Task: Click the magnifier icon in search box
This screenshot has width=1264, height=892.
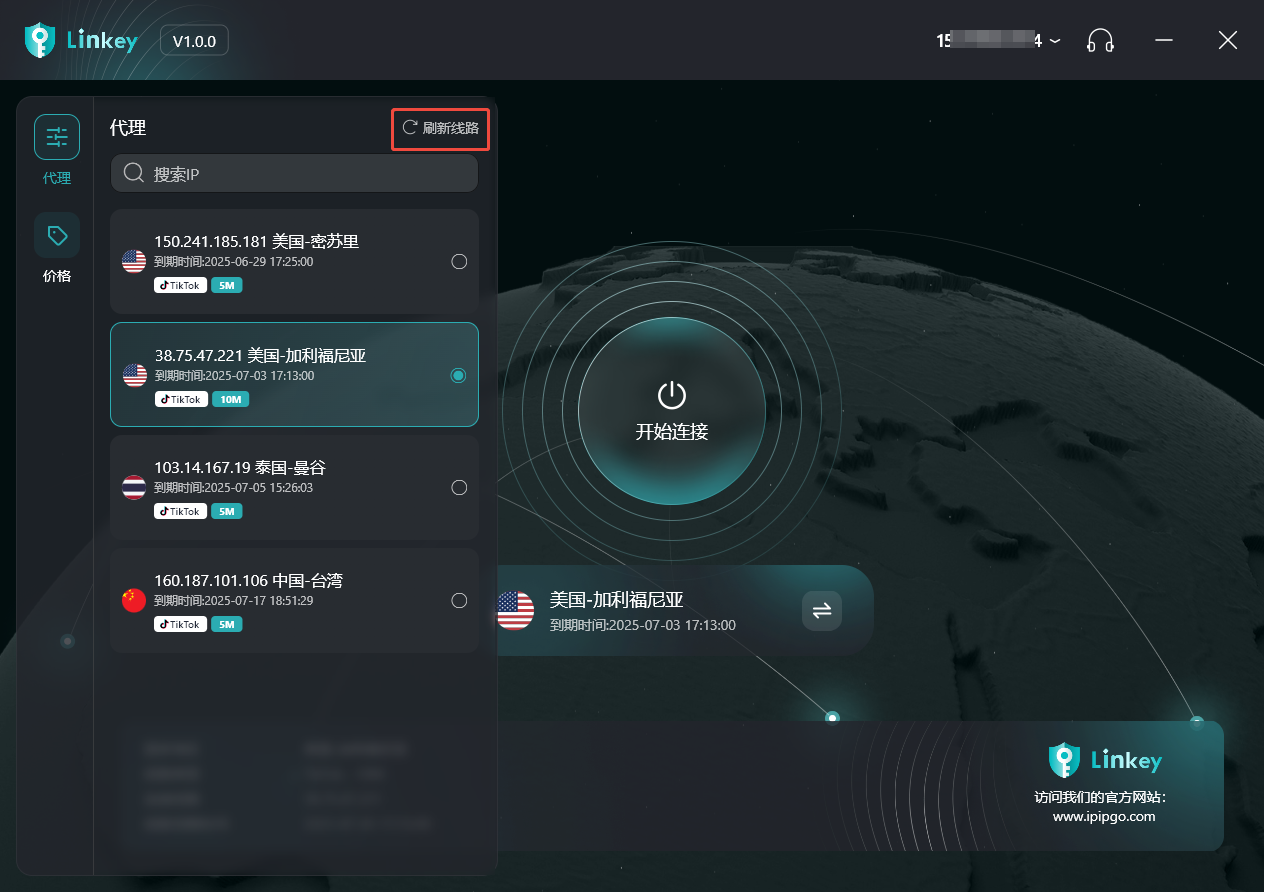Action: 133,174
